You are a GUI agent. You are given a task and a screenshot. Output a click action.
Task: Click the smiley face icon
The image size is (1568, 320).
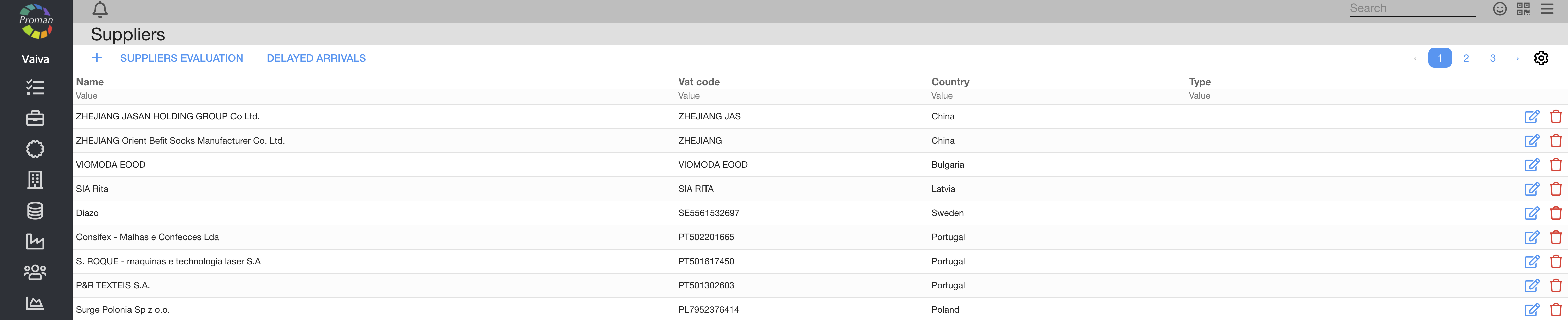[1499, 8]
